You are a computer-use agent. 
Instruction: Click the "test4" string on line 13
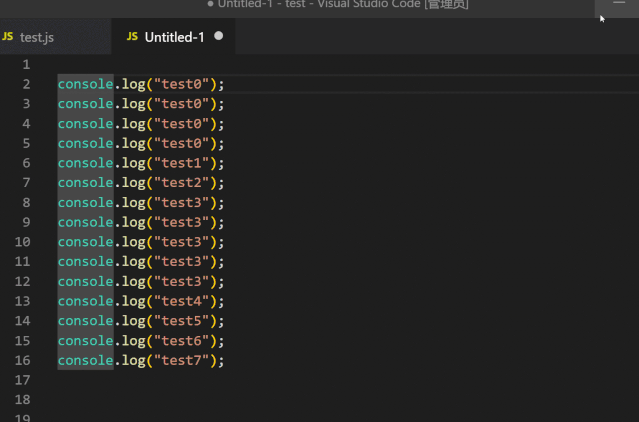pyautogui.click(x=181, y=301)
